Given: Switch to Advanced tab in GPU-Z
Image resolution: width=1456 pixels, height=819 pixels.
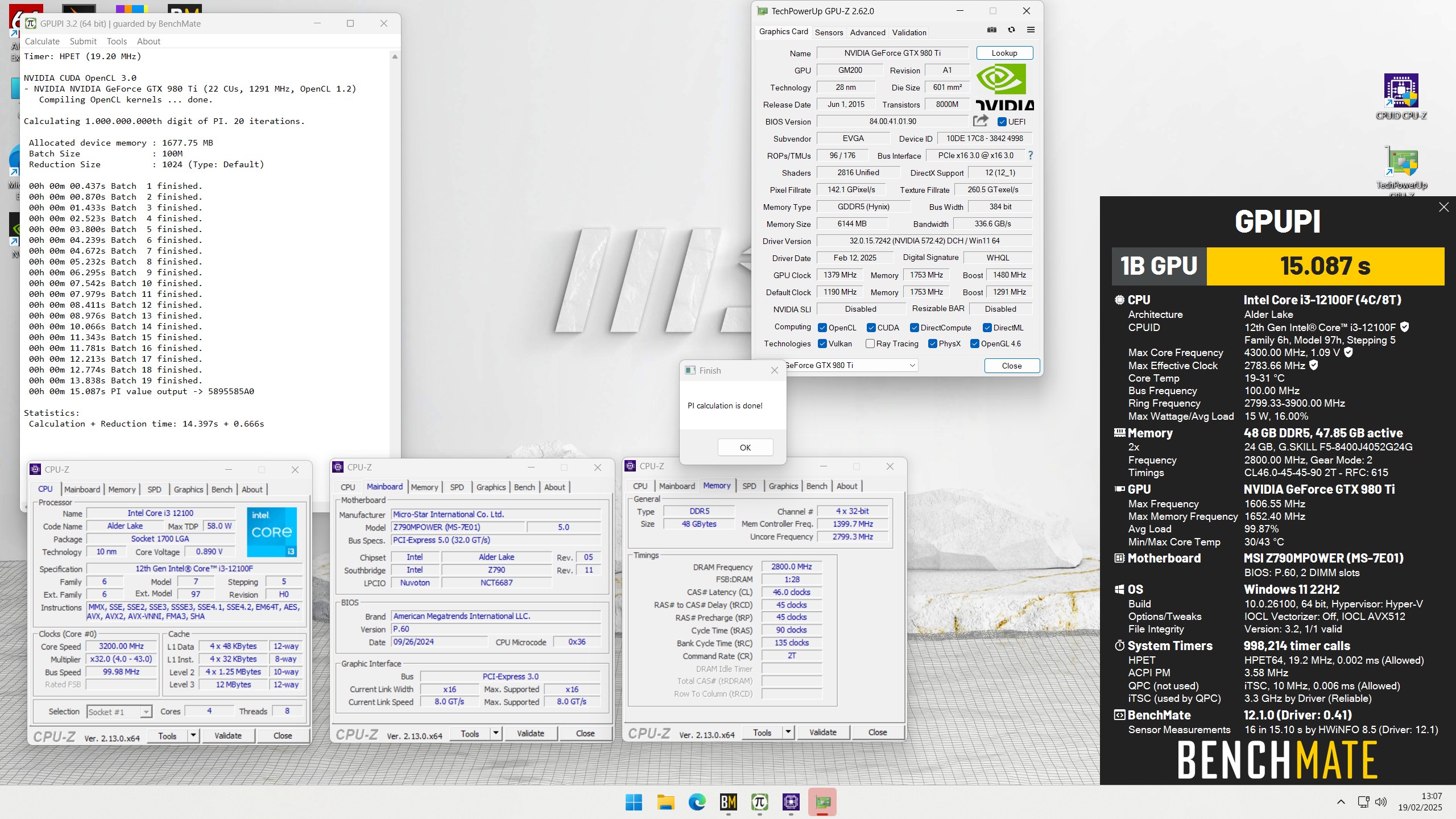Looking at the screenshot, I should click(x=867, y=32).
